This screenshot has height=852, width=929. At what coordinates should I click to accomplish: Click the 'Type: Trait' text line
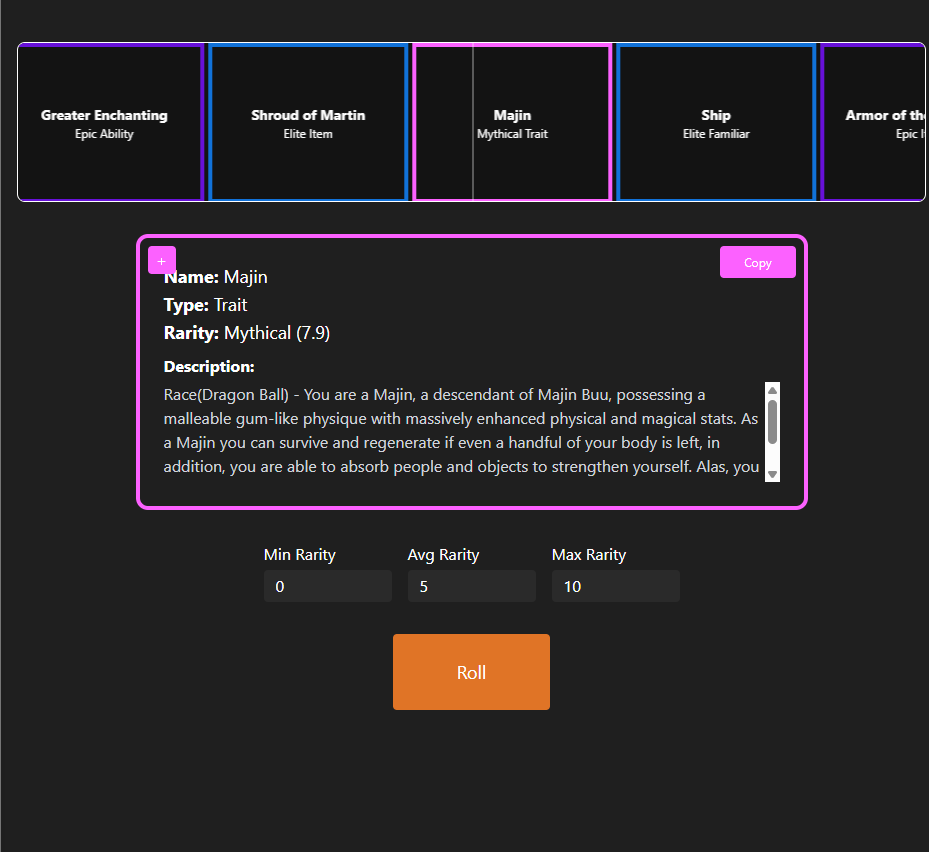[x=206, y=305]
